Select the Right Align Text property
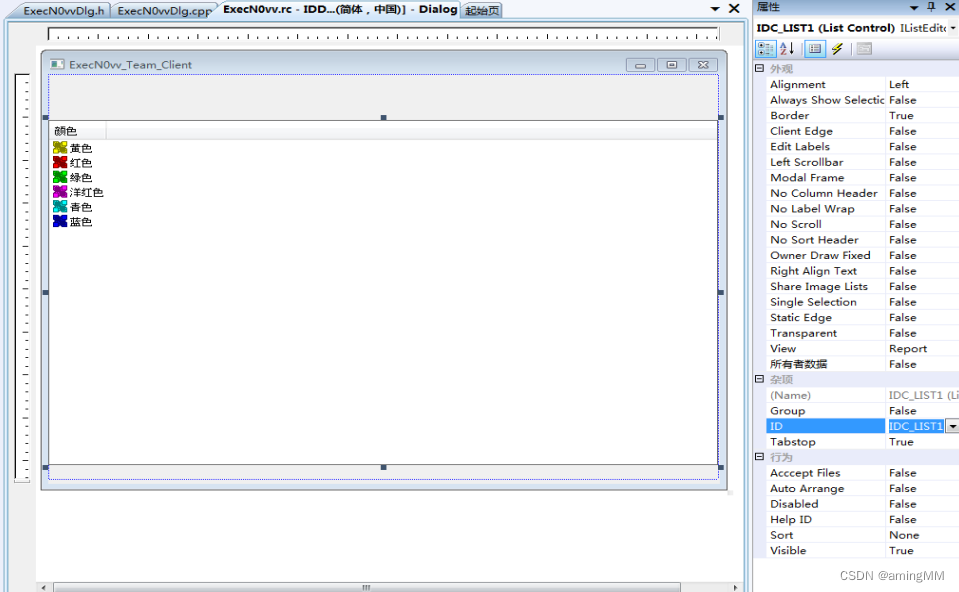 coord(862,271)
